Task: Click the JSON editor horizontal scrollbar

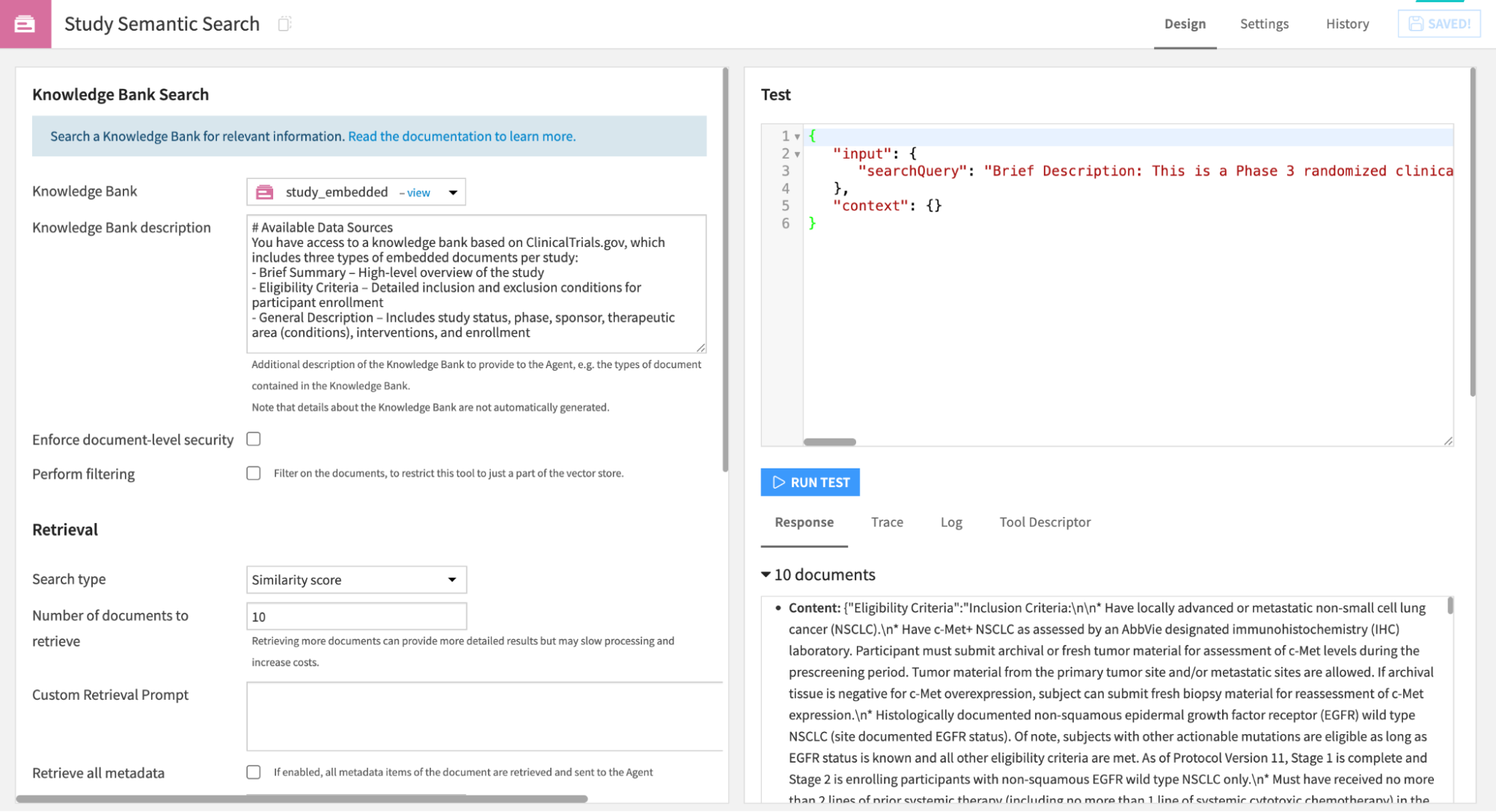Action: point(829,442)
